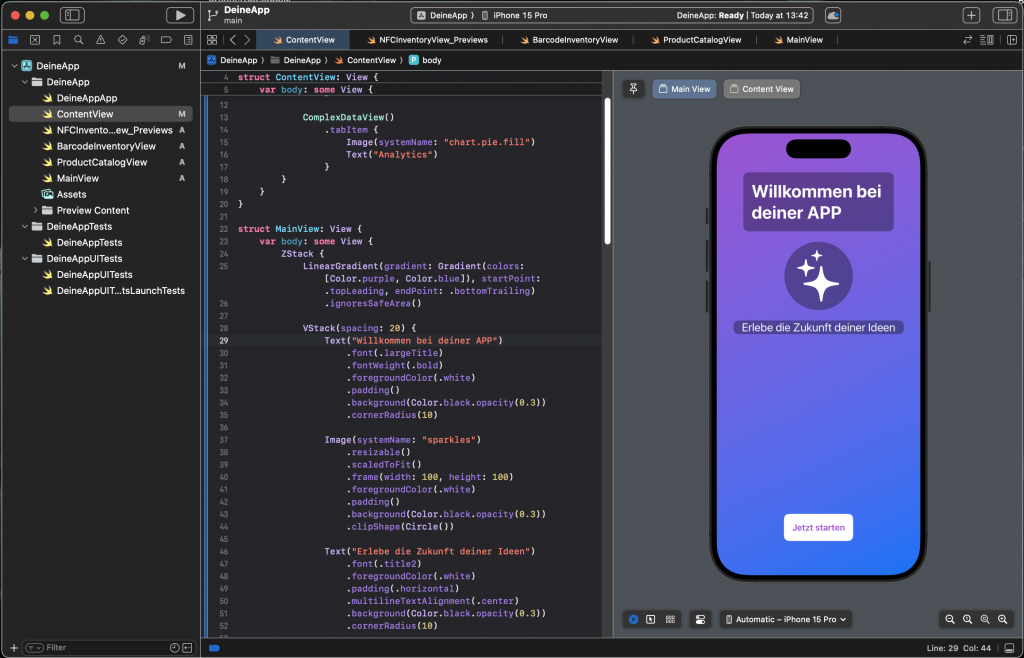The width and height of the screenshot is (1024, 658).
Task: Open the preview Device Settings icon
Action: click(701, 620)
